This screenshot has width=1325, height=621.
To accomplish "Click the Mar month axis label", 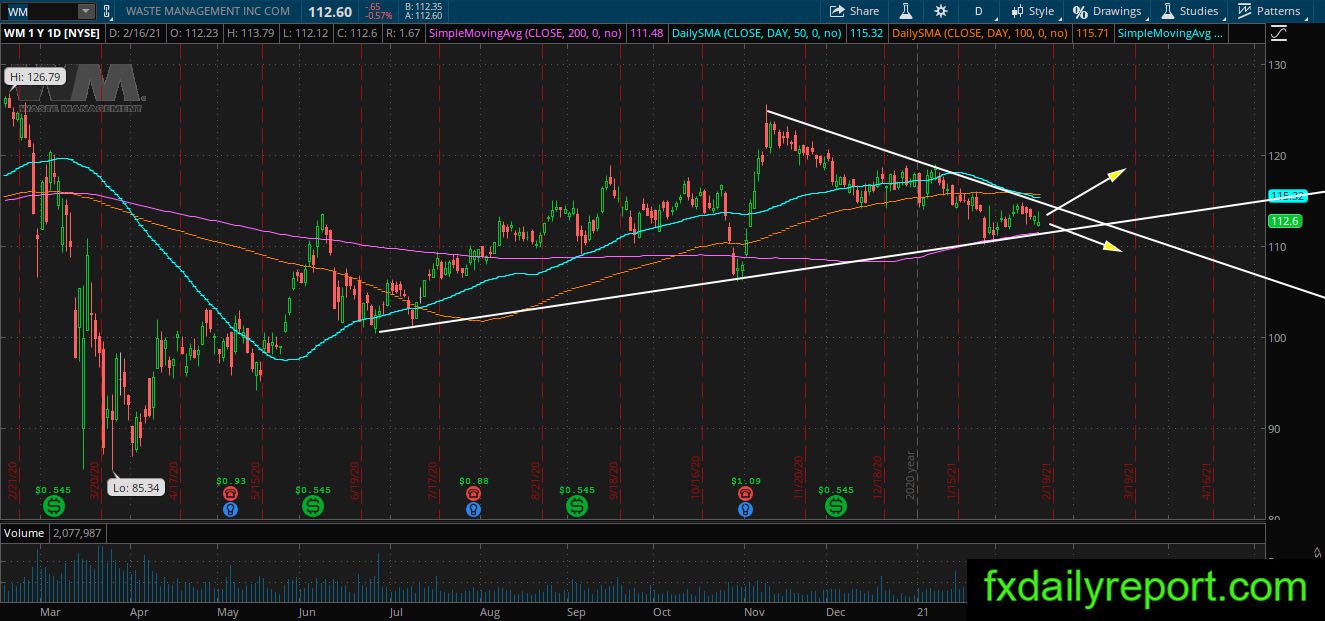I will click(x=51, y=611).
